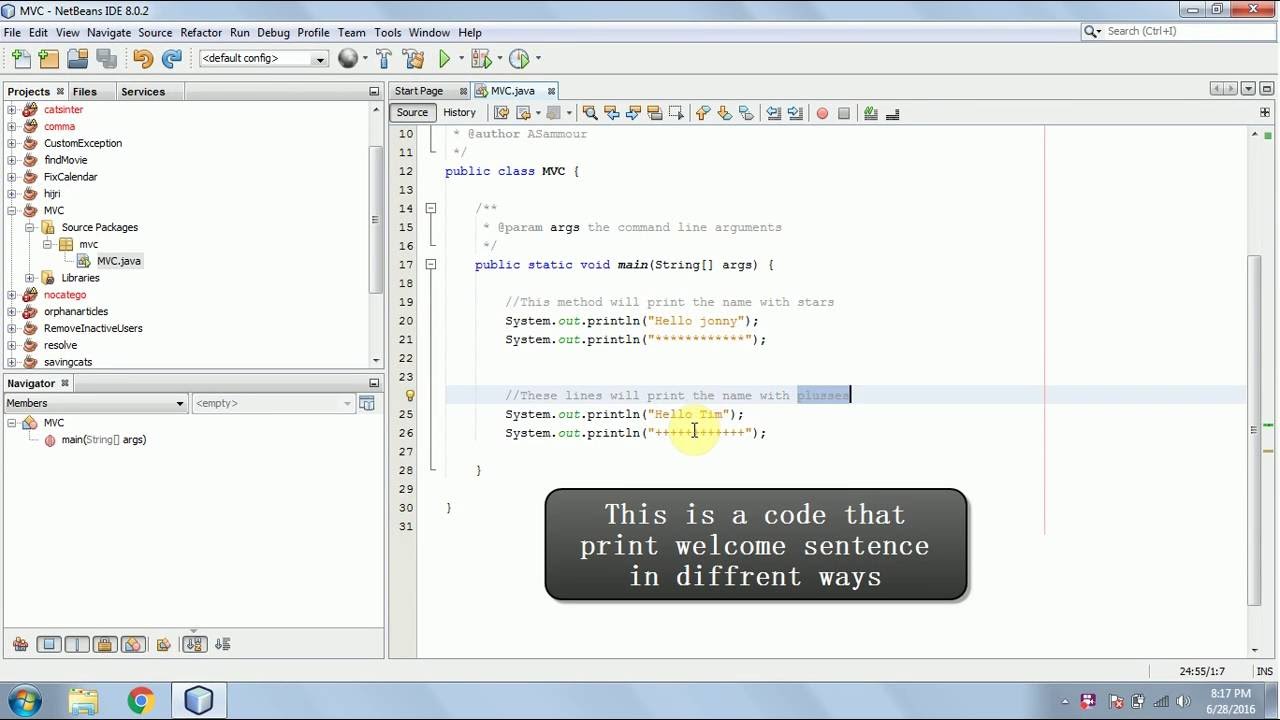Toggle Show Fields filter in Navigator
This screenshot has height=720, width=1280.
[49, 645]
